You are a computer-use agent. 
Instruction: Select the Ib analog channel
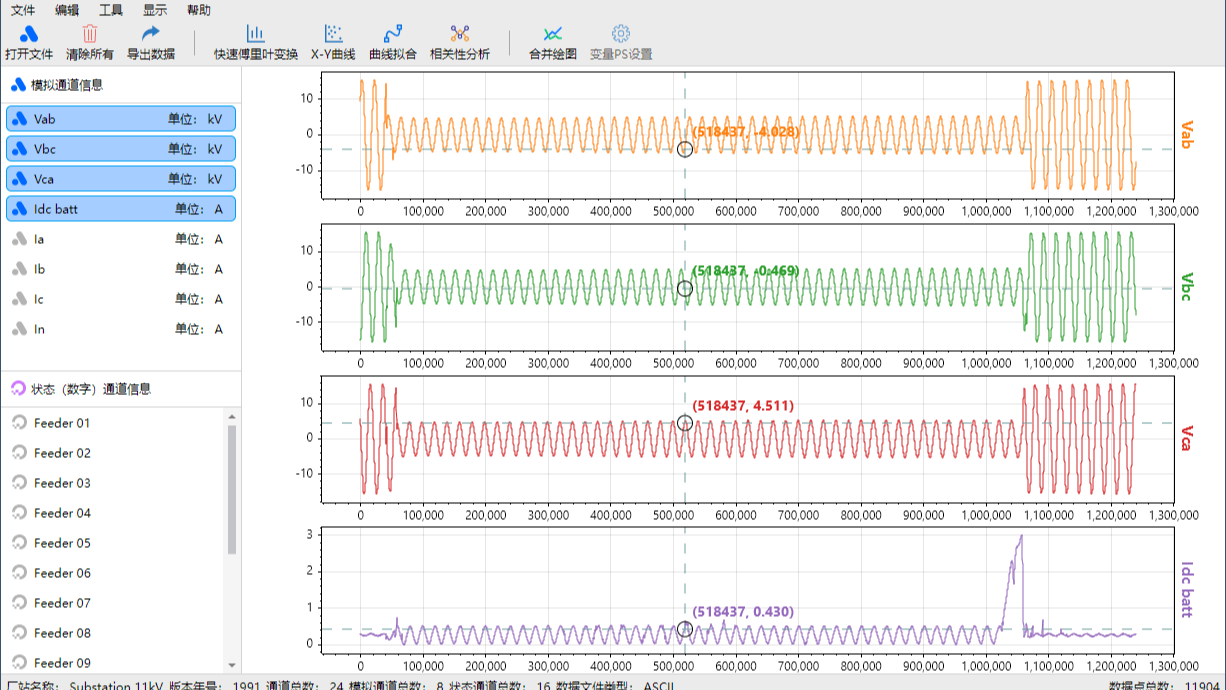121,269
